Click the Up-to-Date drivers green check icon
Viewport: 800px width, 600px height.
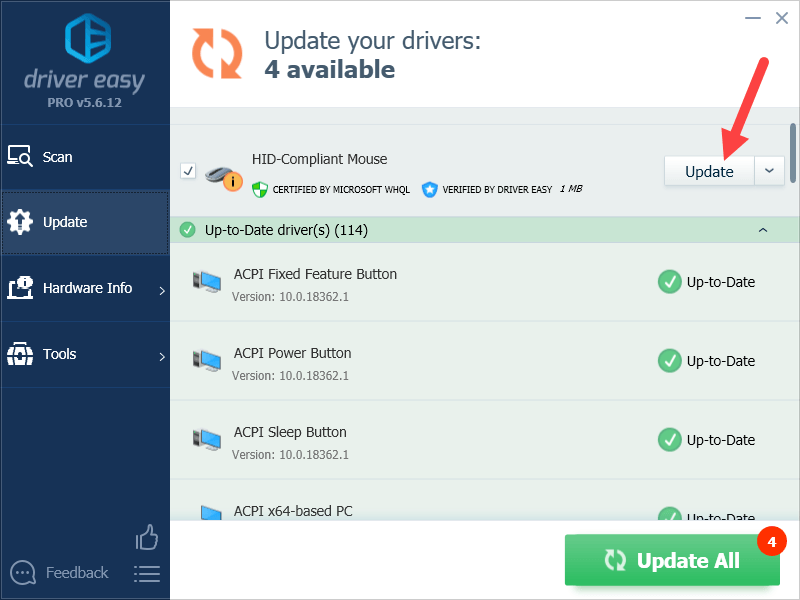[x=188, y=230]
